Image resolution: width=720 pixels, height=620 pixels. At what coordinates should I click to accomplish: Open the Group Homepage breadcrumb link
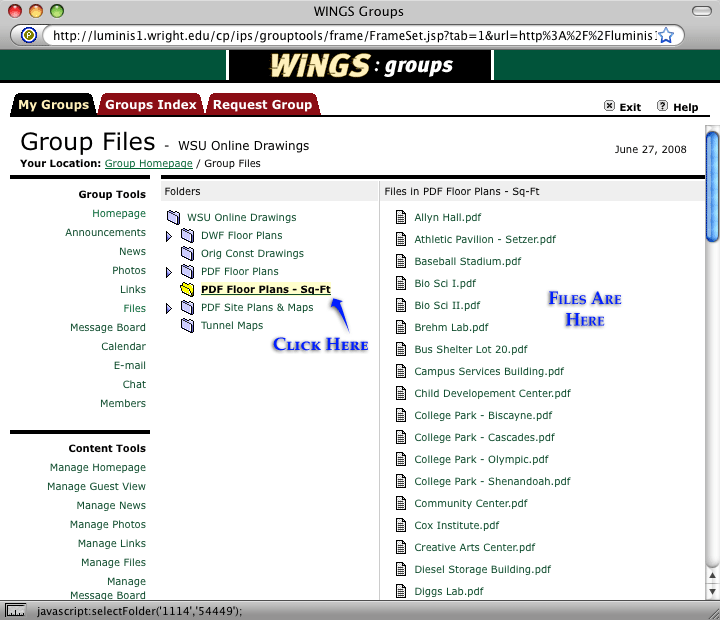148,163
